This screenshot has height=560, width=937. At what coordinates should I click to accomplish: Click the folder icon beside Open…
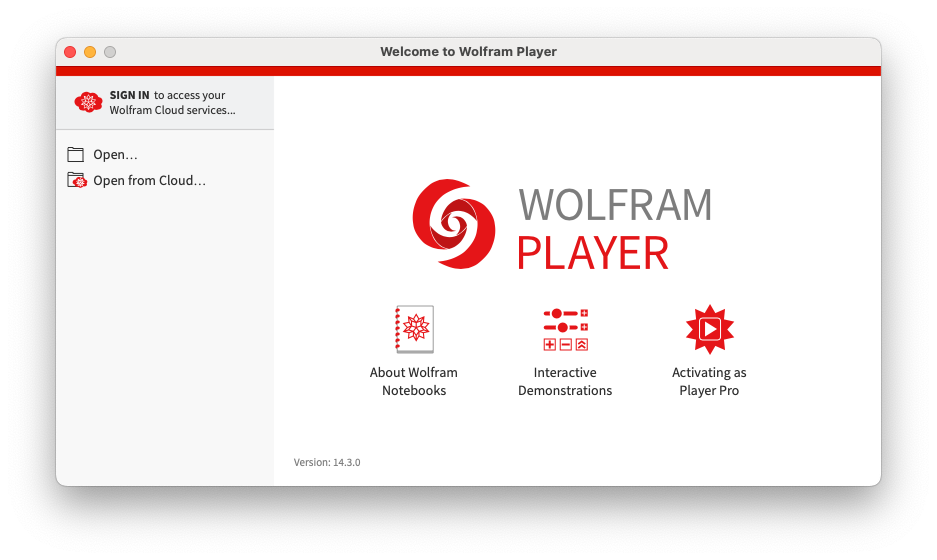click(75, 155)
